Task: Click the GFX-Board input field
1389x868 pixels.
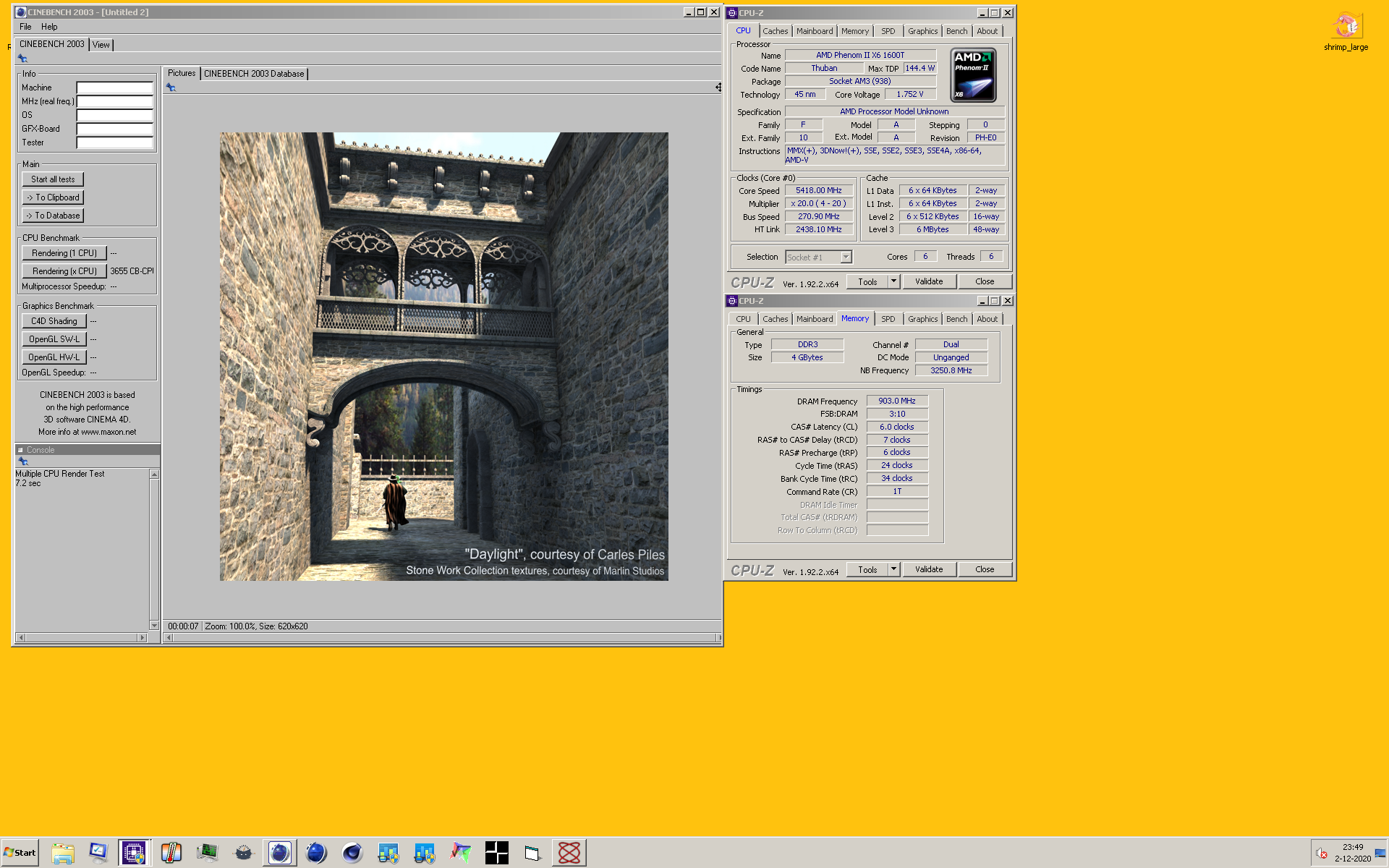Action: (115, 129)
